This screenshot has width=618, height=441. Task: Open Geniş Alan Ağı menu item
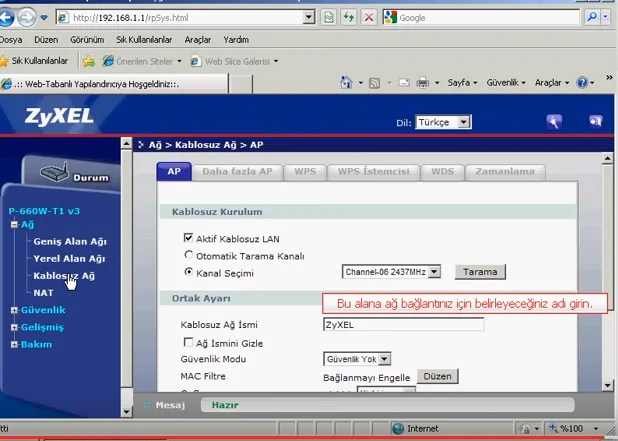pyautogui.click(x=70, y=242)
